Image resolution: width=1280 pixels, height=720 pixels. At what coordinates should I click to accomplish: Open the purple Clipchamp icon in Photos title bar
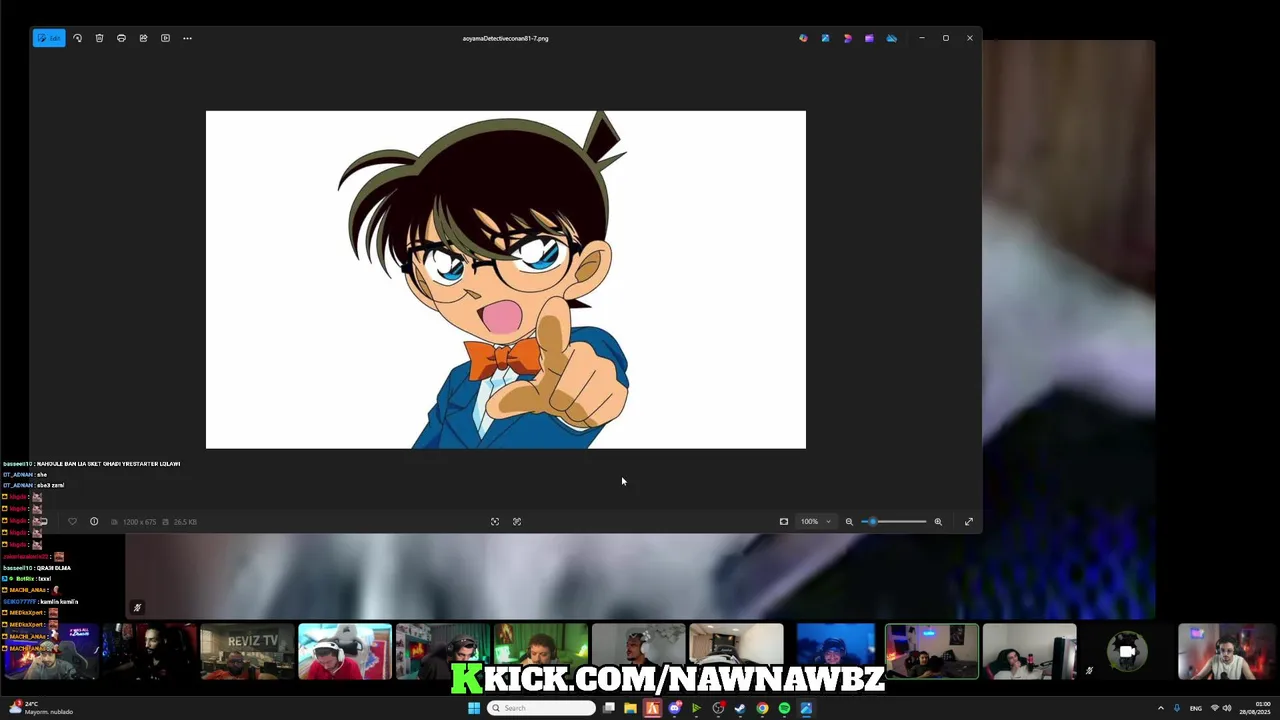click(869, 38)
